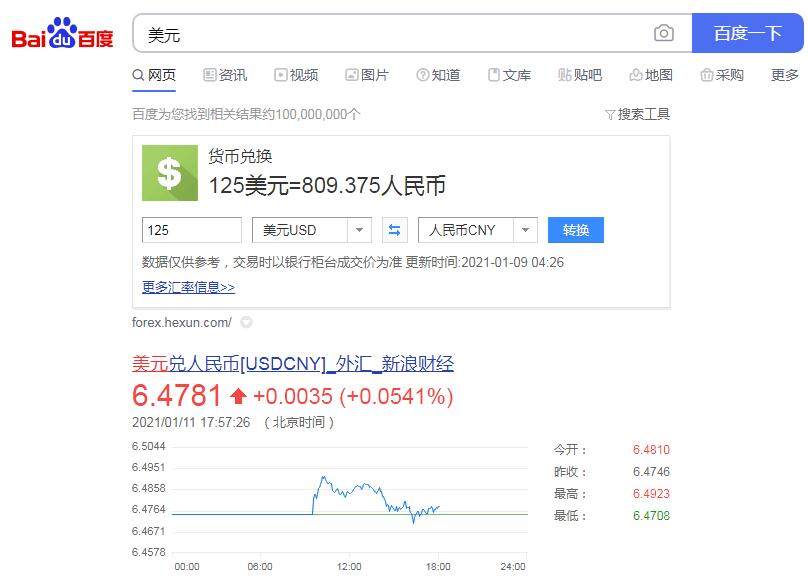
Task: Click the 最低 value 6.4708
Action: click(651, 516)
